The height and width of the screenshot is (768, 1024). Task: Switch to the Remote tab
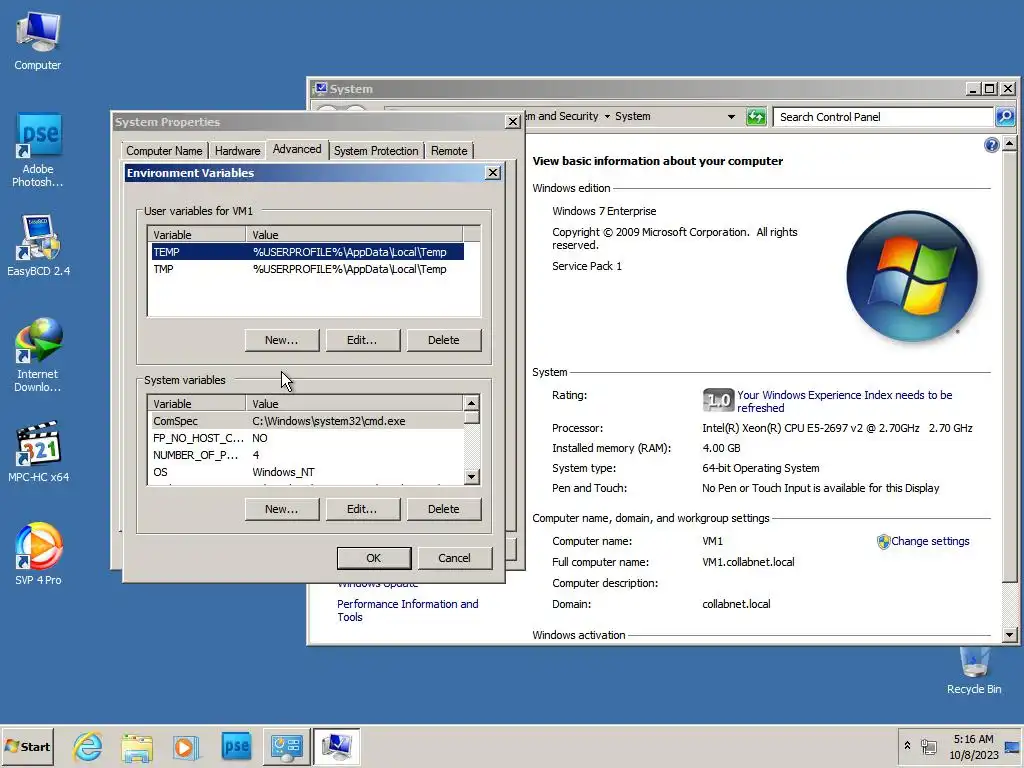point(449,151)
